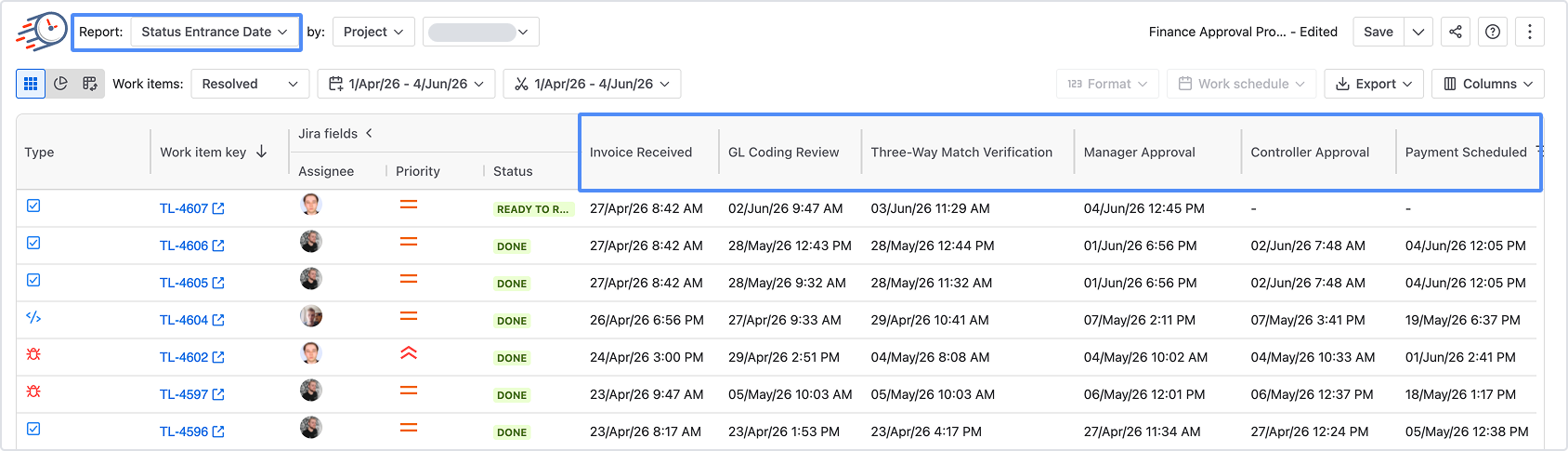Click the cell 19/May/26 6:37 PM

pyautogui.click(x=1463, y=320)
